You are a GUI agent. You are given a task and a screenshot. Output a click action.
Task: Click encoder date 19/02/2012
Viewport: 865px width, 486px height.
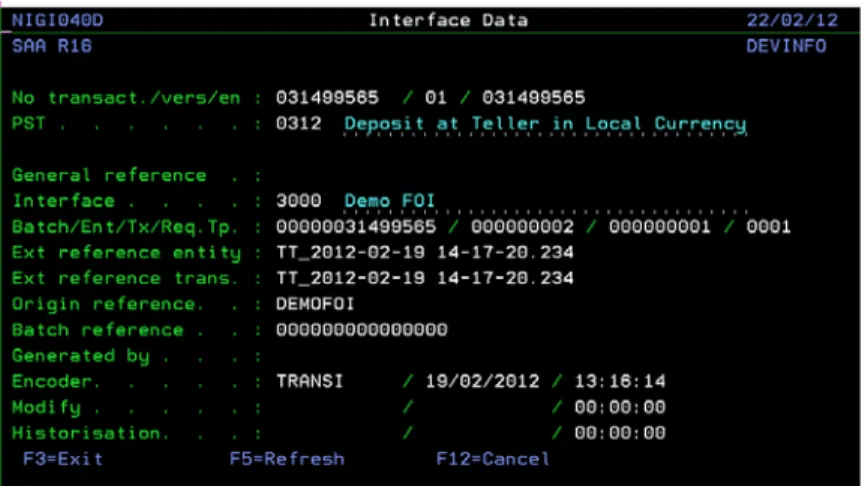(482, 381)
